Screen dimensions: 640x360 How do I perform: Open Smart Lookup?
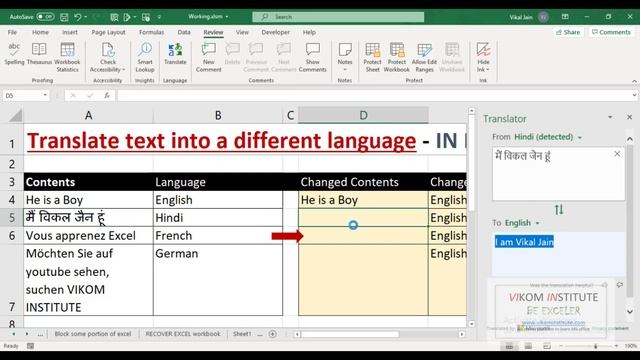point(145,57)
